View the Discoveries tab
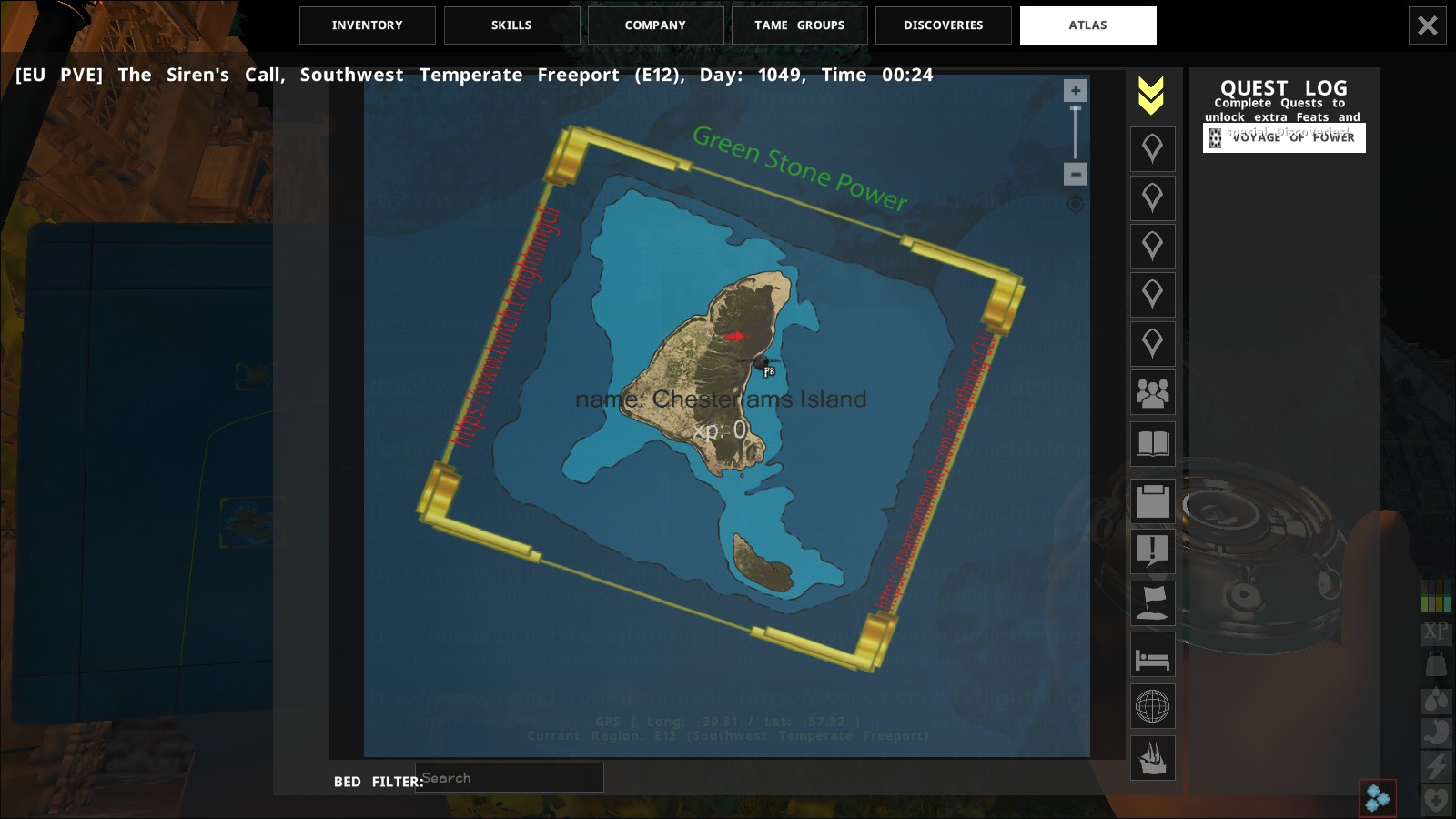Image resolution: width=1456 pixels, height=819 pixels. coord(944,25)
